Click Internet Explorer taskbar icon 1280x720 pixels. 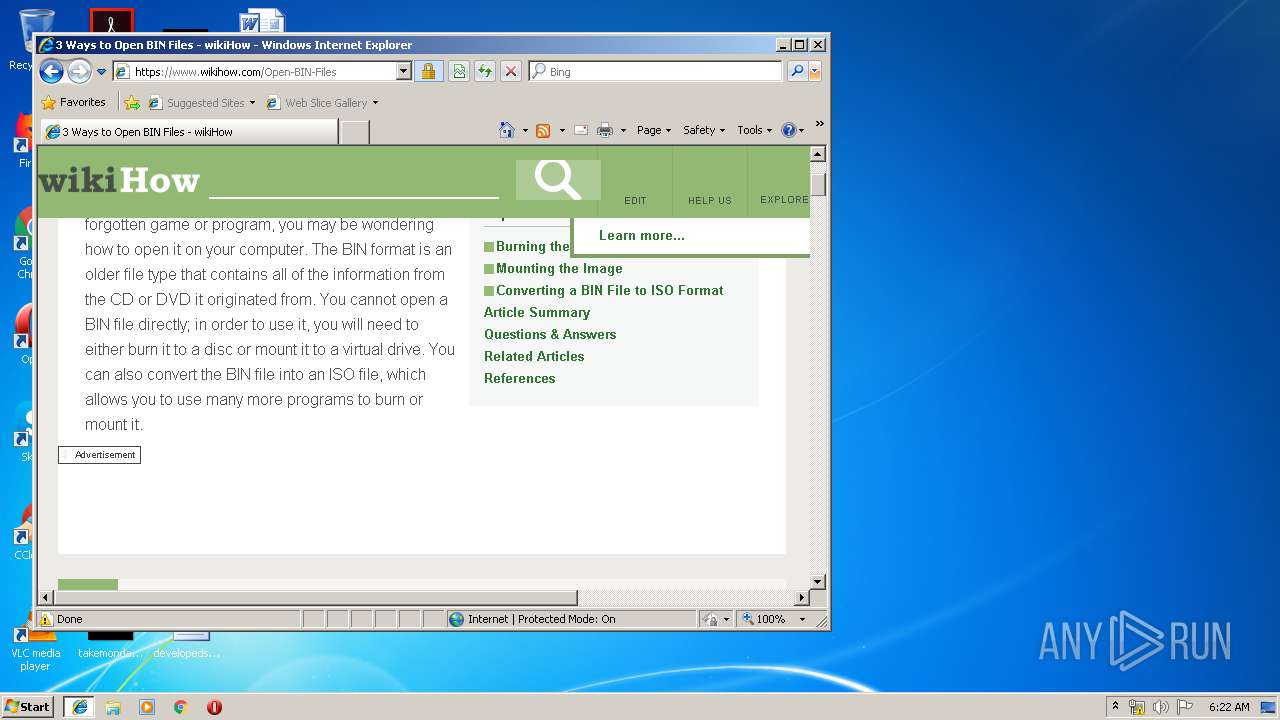click(x=80, y=707)
